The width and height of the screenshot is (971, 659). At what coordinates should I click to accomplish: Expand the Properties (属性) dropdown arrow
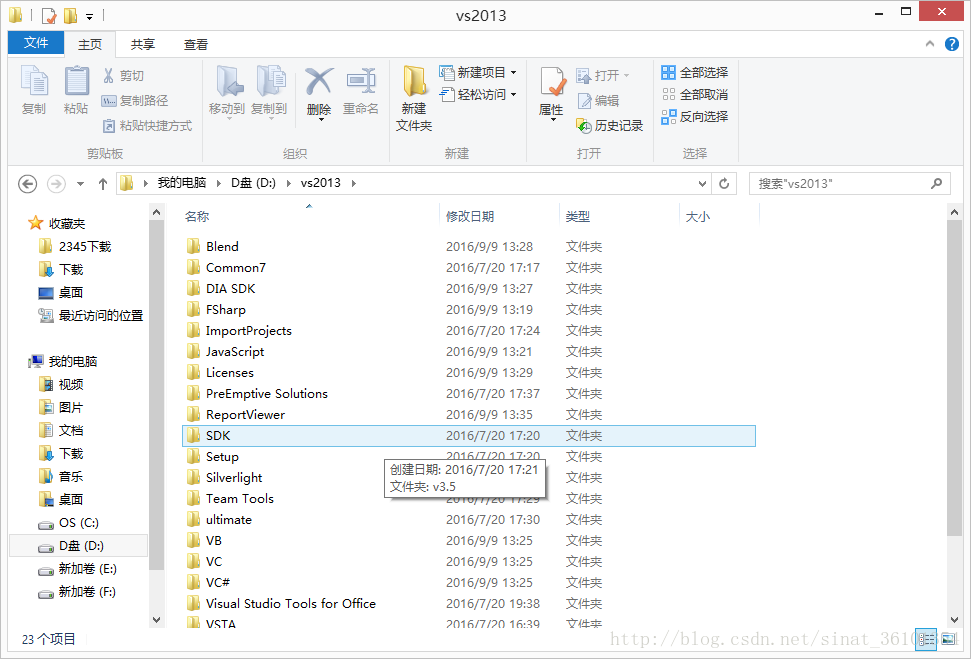[552, 120]
